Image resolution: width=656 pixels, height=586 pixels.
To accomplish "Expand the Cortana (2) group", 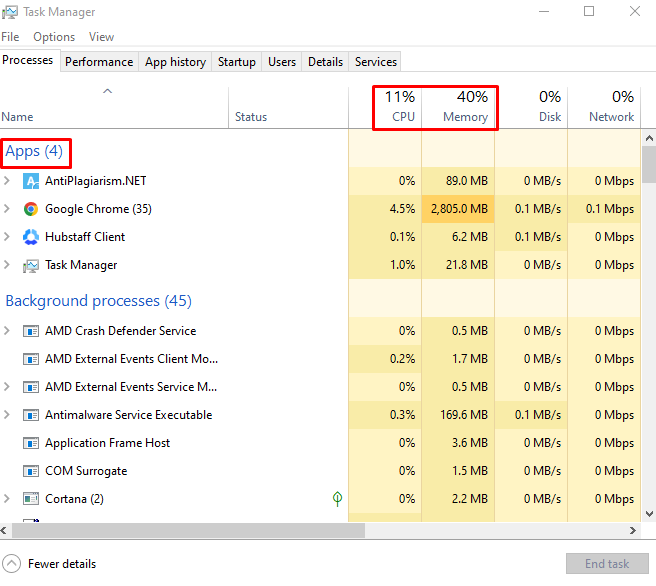I will [x=7, y=499].
